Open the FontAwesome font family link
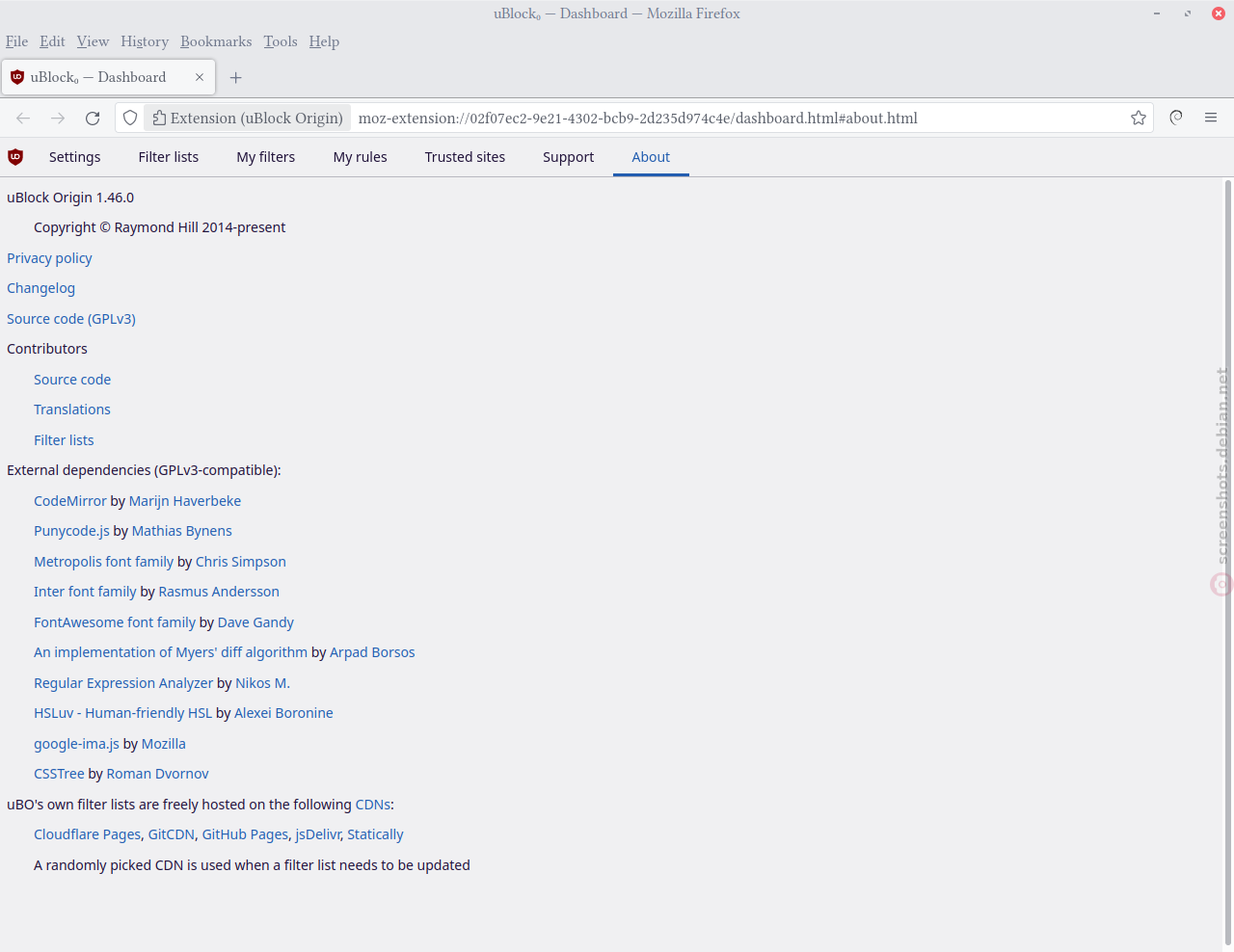Screen dimensions: 1234x952 (115, 622)
